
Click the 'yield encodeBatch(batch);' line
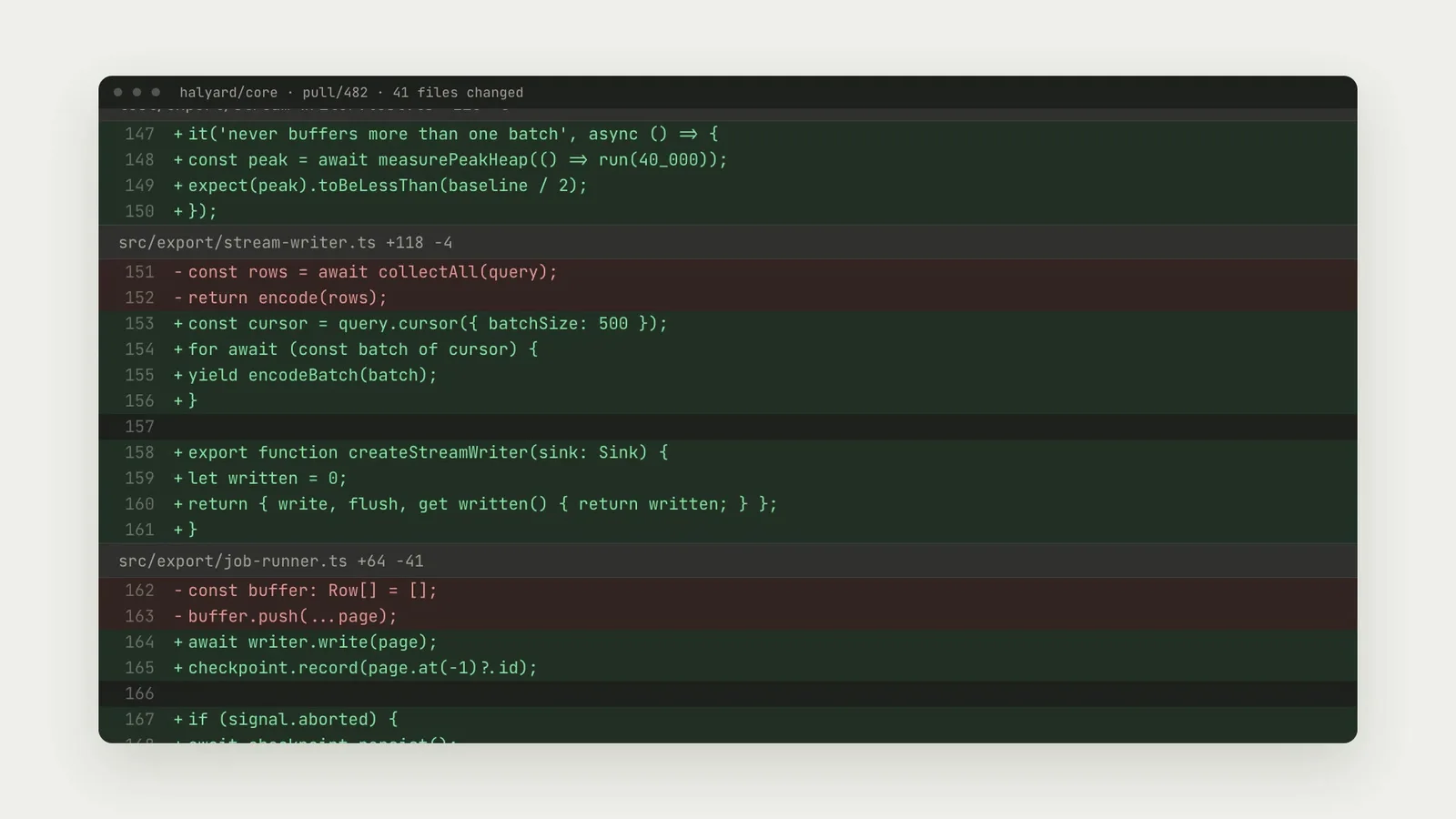[728, 375]
